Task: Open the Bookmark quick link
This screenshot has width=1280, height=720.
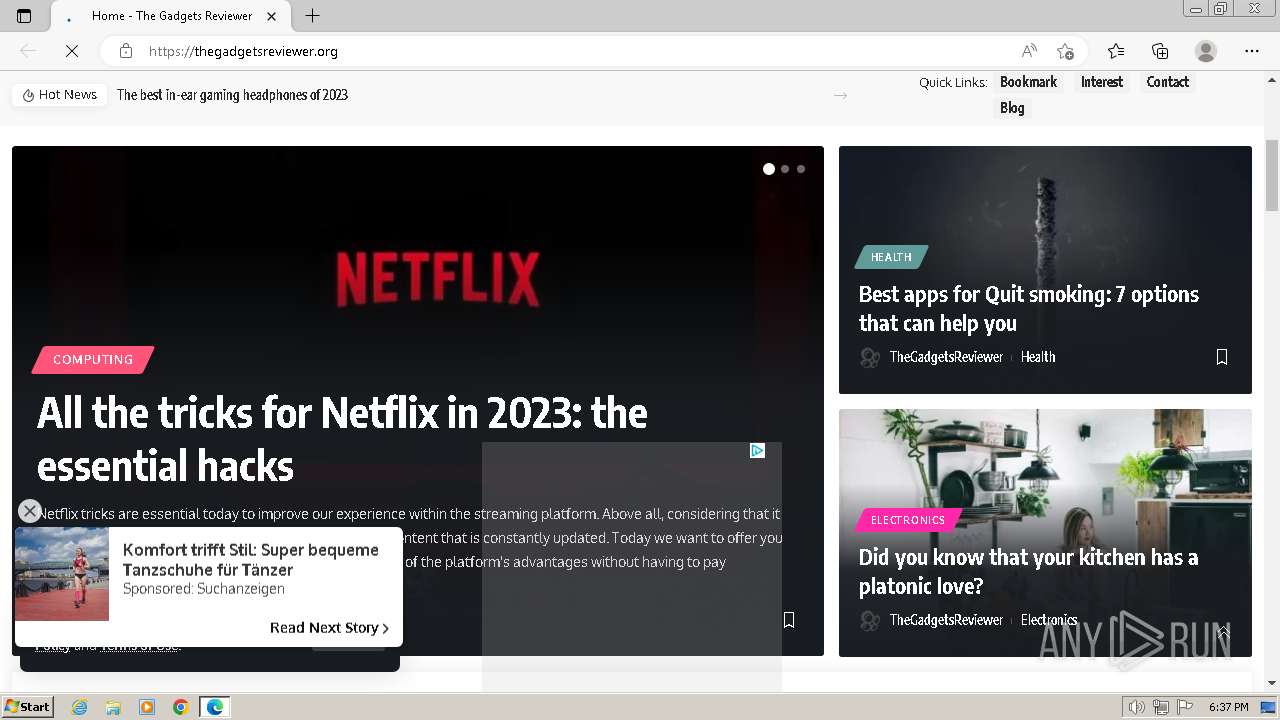Action: [1028, 82]
